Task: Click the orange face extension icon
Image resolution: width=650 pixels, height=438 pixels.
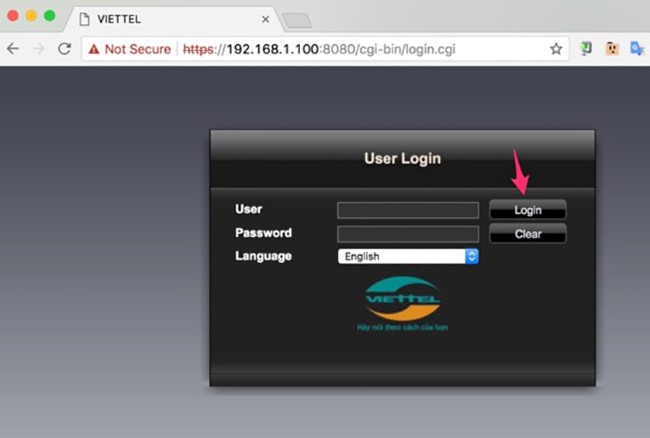Action: [x=611, y=48]
